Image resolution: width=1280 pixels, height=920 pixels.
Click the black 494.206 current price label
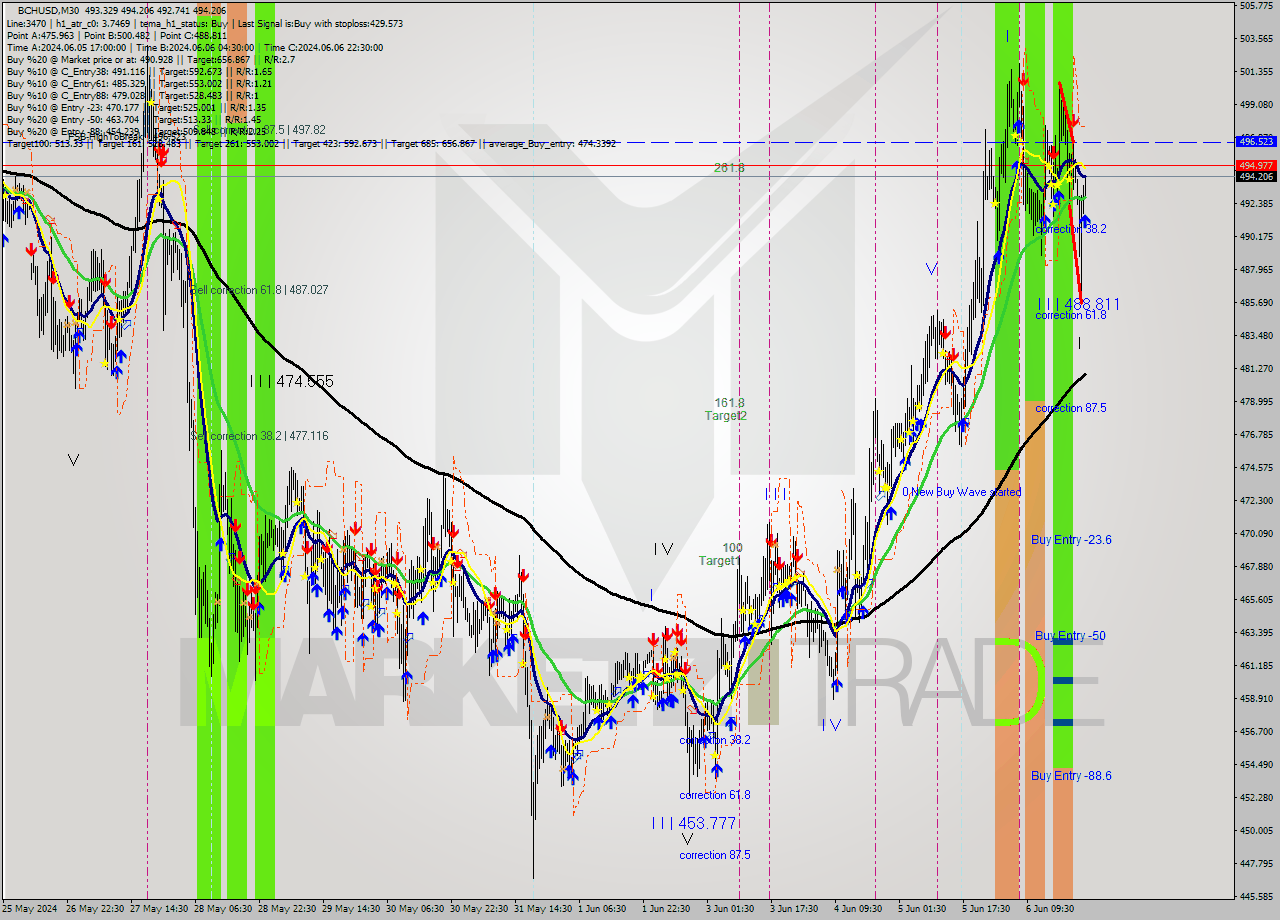1256,177
